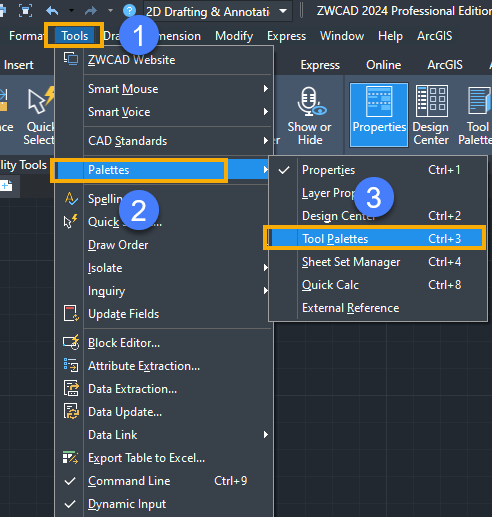Click the Spelling check icon in menu

(x=71, y=199)
